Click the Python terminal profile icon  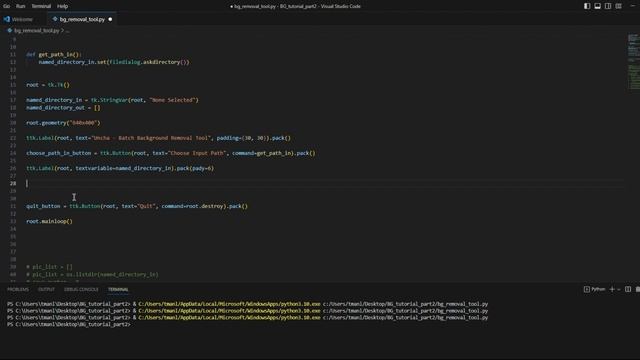tap(587, 289)
